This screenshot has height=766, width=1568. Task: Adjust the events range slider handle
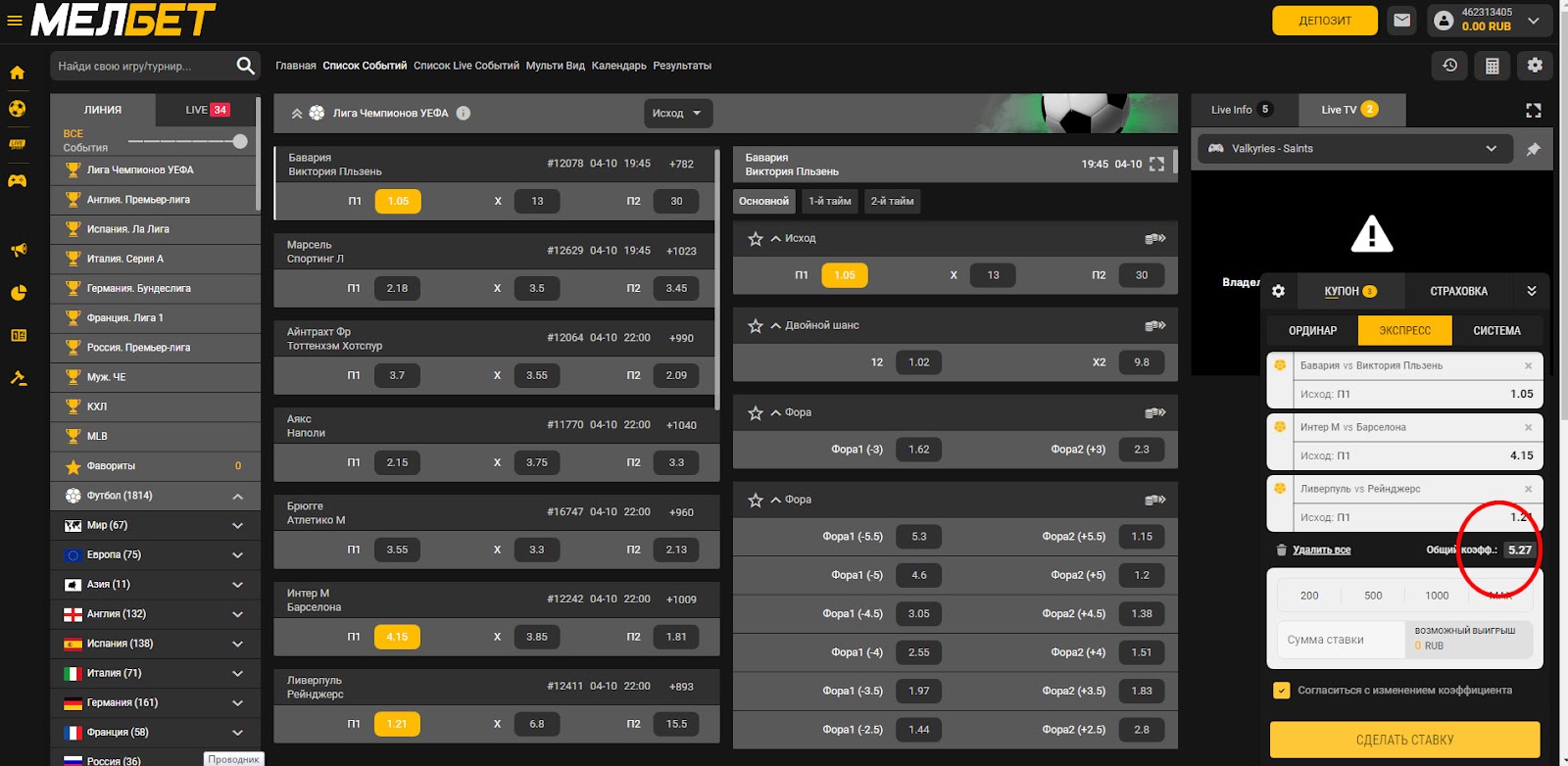[240, 141]
